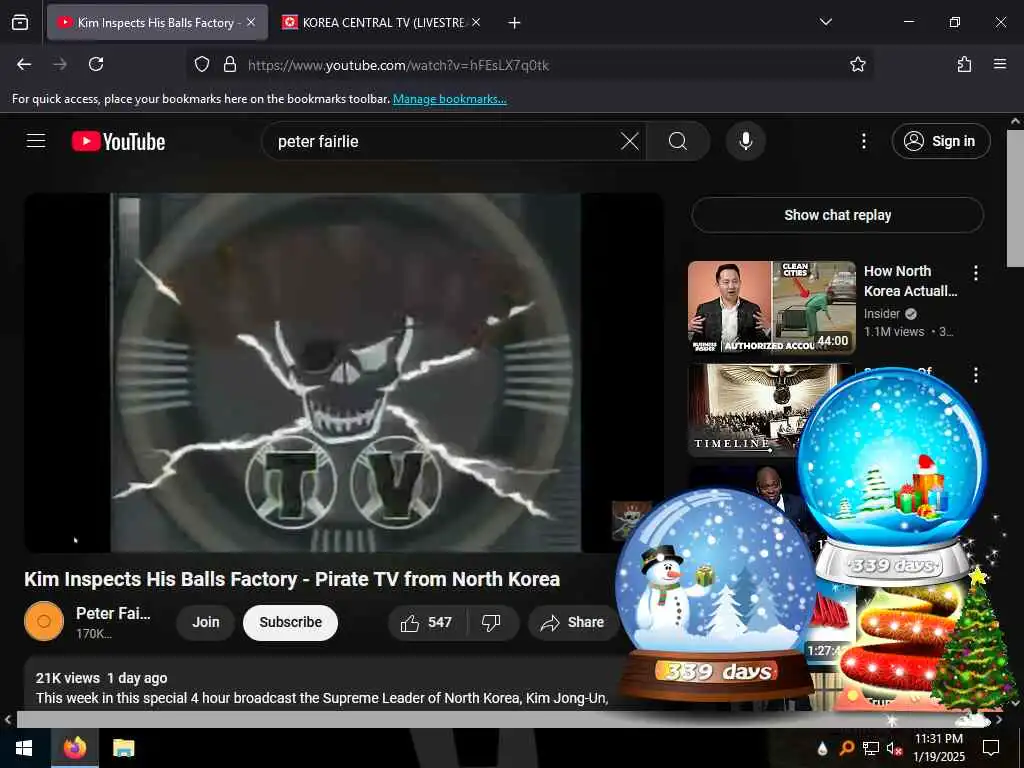The height and width of the screenshot is (768, 1024).
Task: Open the clock showing 11:31 PM
Action: (x=938, y=748)
